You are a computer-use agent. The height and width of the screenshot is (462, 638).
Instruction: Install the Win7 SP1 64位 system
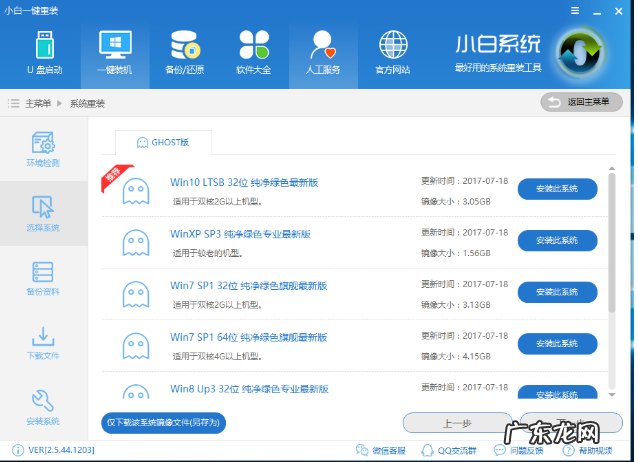[557, 344]
